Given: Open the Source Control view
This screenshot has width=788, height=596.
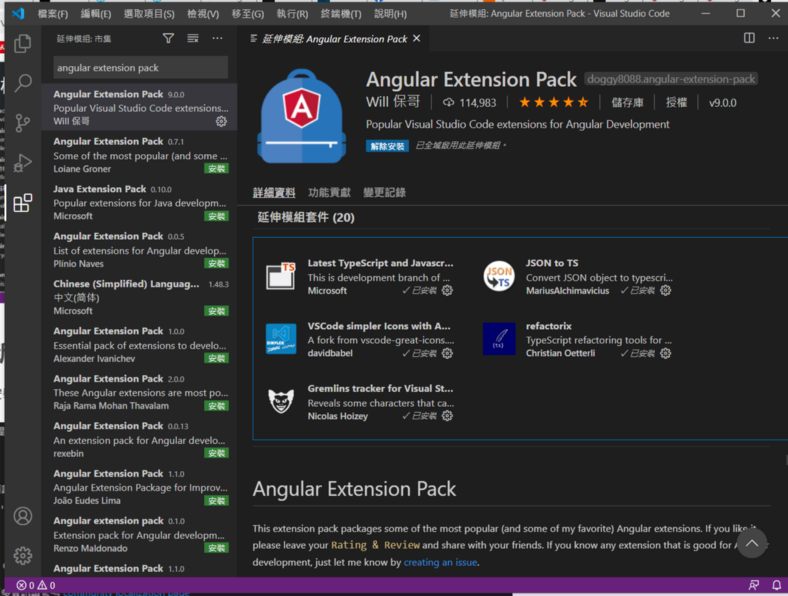Looking at the screenshot, I should [23, 123].
